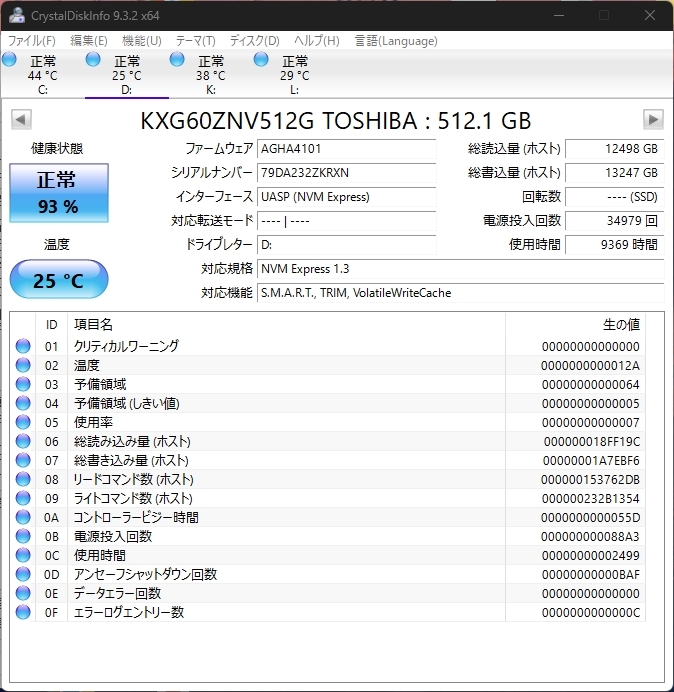Click the CrystalDiskInfo app icon in title bar

17,15
